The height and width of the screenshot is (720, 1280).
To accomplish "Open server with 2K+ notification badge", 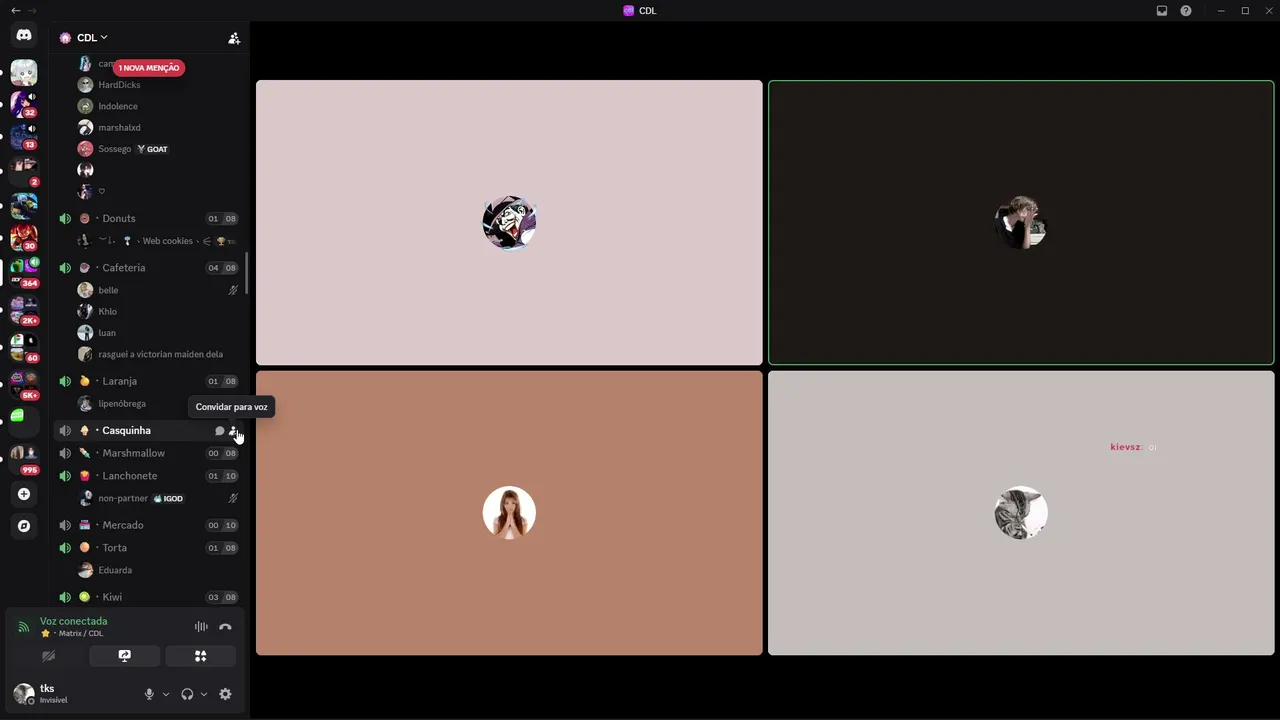I will coord(24,310).
